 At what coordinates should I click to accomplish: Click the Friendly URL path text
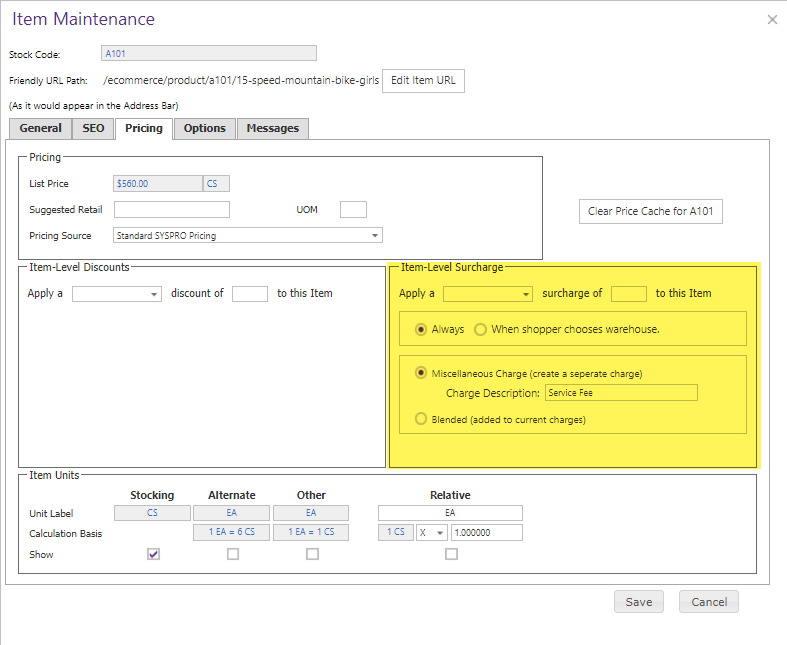[241, 80]
